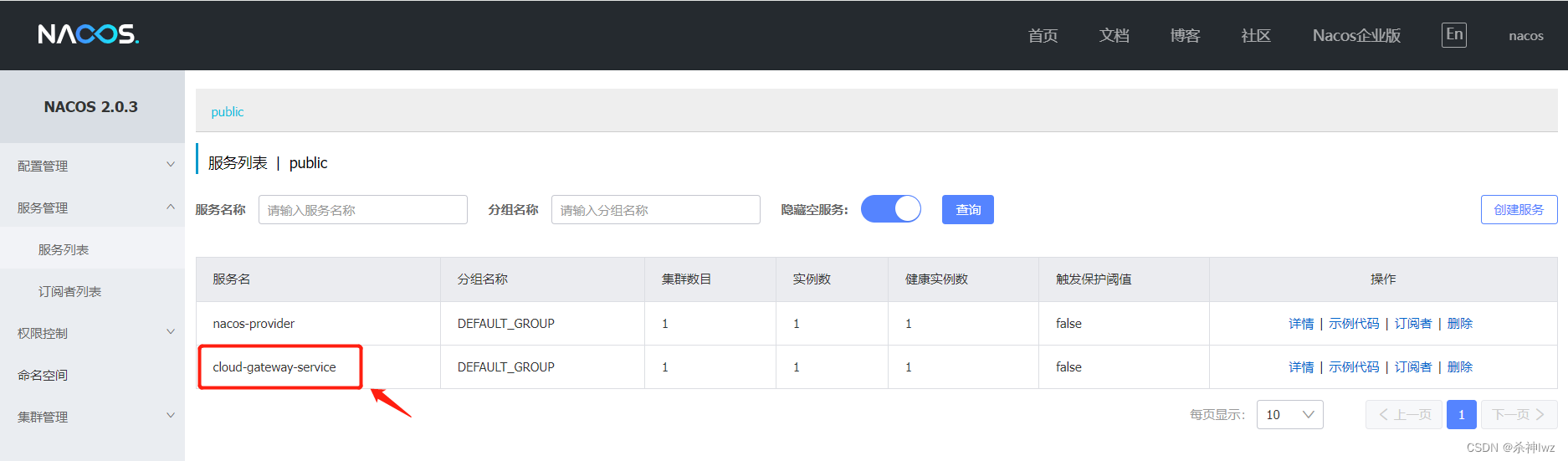The image size is (1568, 461).
Task: Click false threshold in nacos-provider row
Action: [1068, 324]
